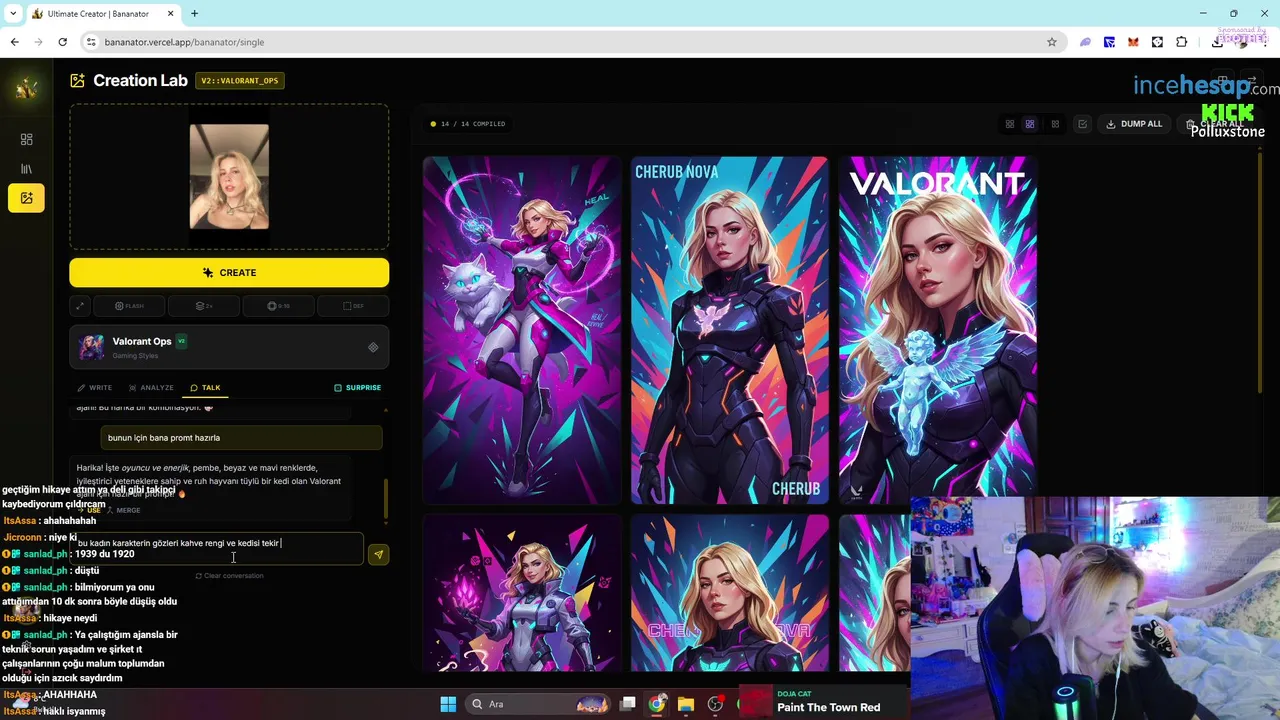The image size is (1280, 720).
Task: Open the DEF resolution option
Action: click(x=353, y=306)
